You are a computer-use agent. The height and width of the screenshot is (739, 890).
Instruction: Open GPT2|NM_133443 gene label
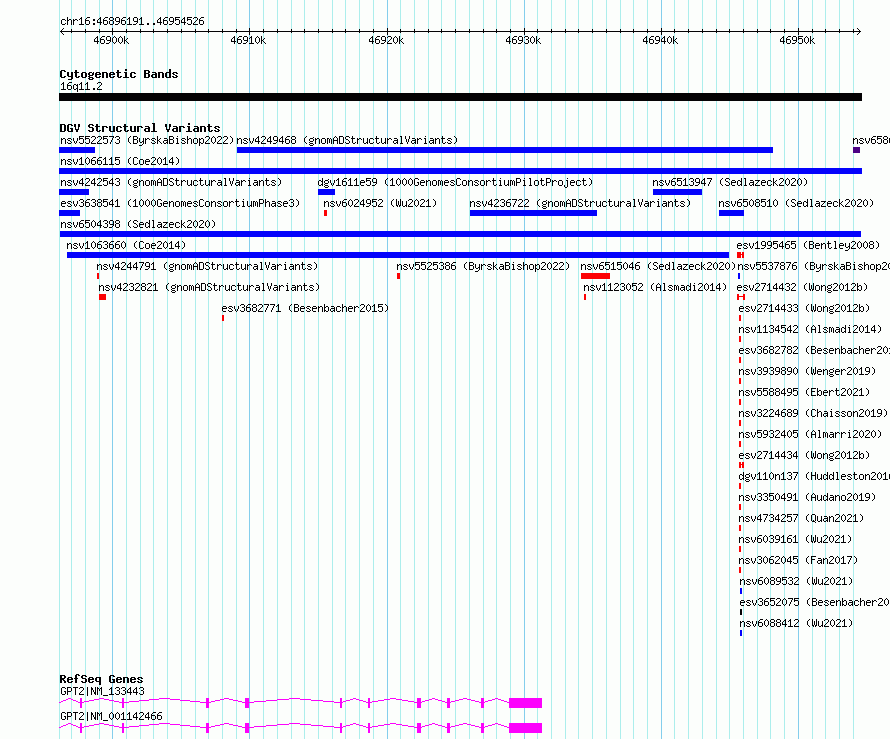point(102,691)
